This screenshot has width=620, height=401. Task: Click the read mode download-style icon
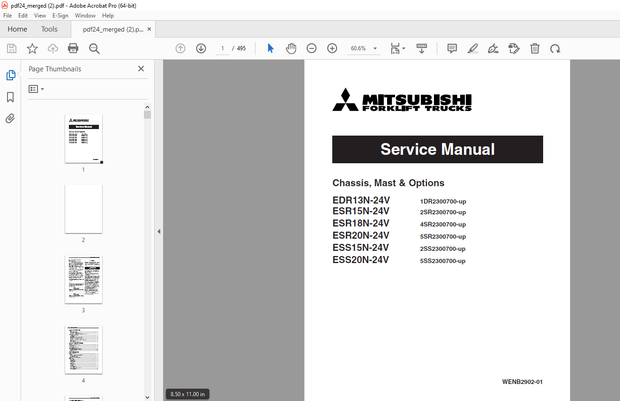click(x=422, y=48)
